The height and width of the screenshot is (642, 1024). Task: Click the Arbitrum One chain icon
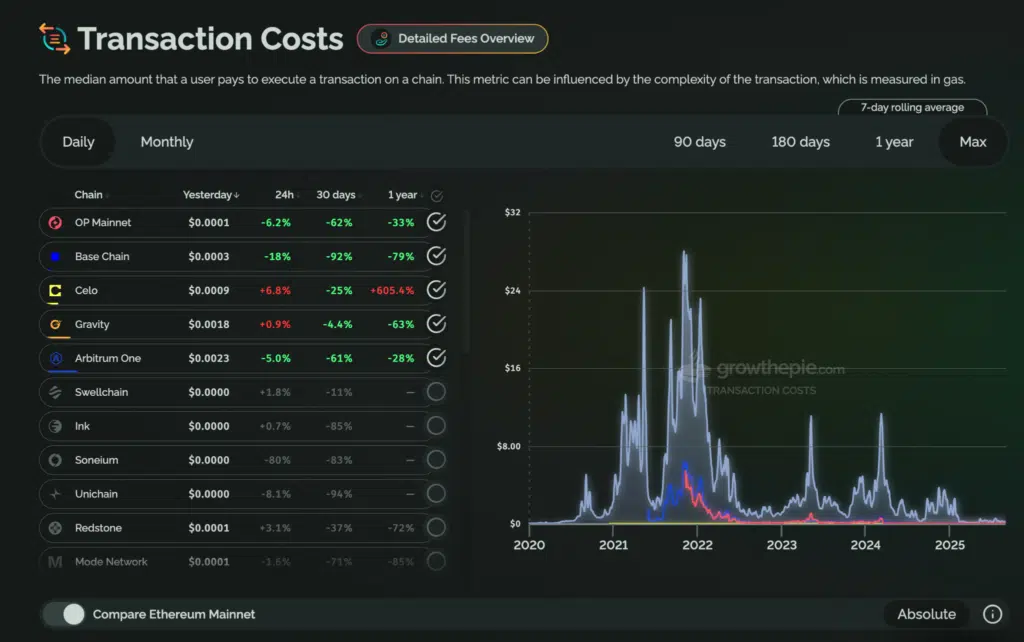click(55, 358)
